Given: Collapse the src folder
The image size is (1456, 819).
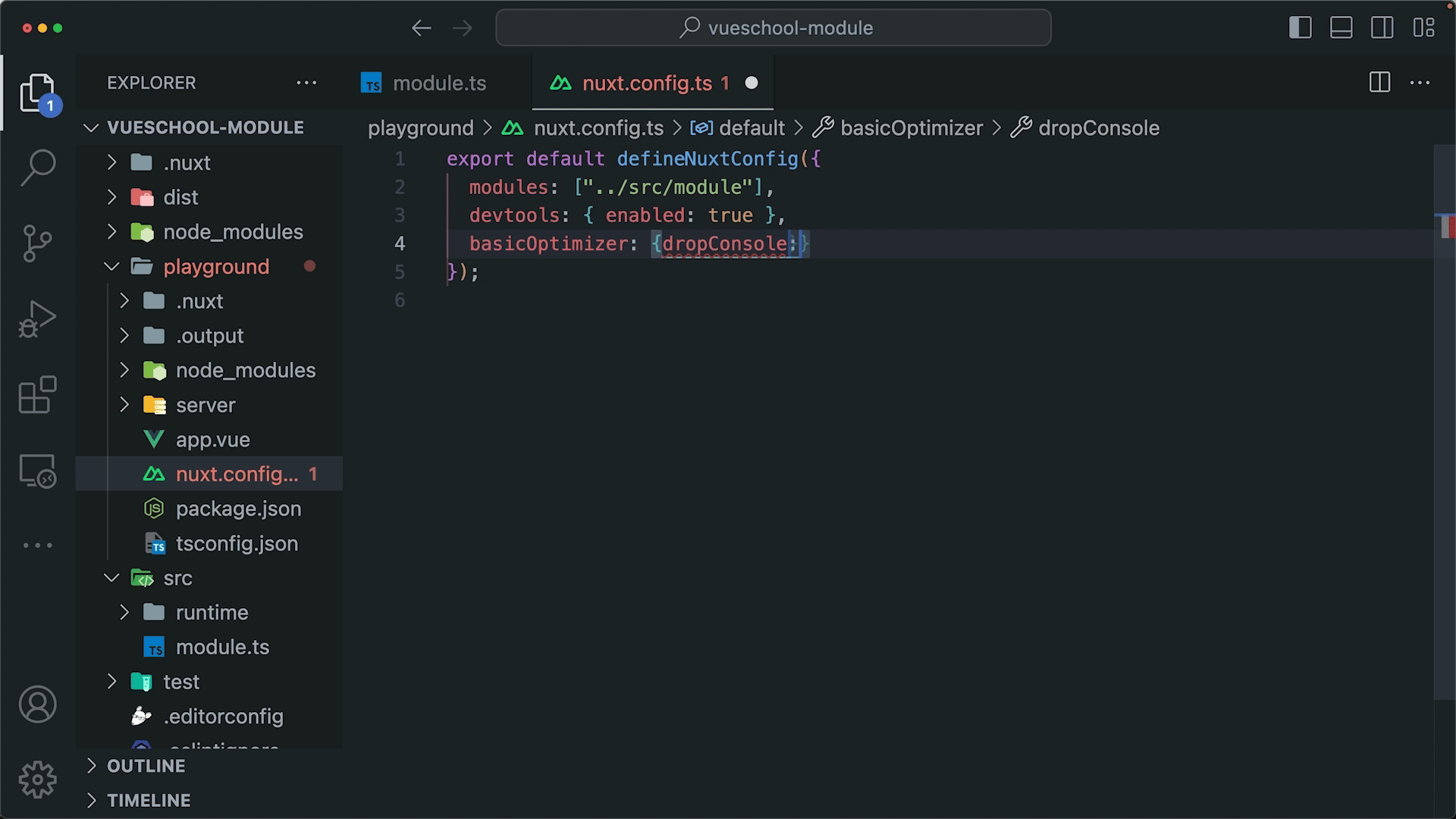Looking at the screenshot, I should (x=209, y=578).
